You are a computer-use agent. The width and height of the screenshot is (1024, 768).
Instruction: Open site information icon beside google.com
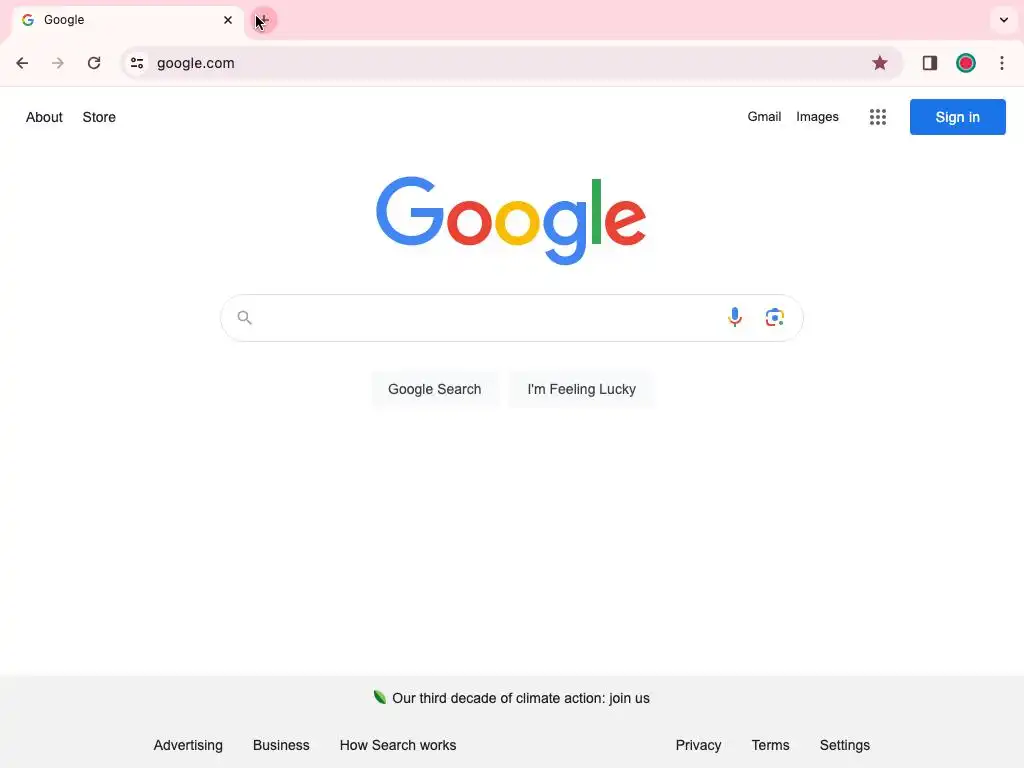coord(136,63)
